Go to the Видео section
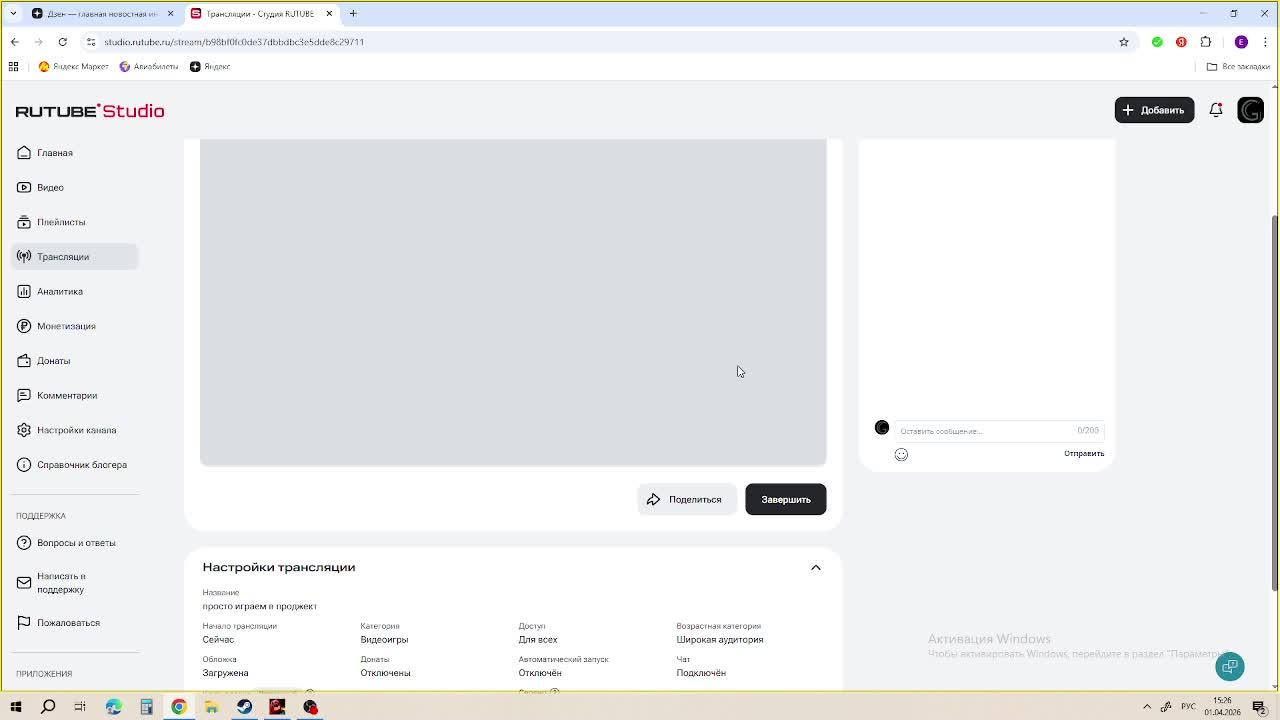 75,188
